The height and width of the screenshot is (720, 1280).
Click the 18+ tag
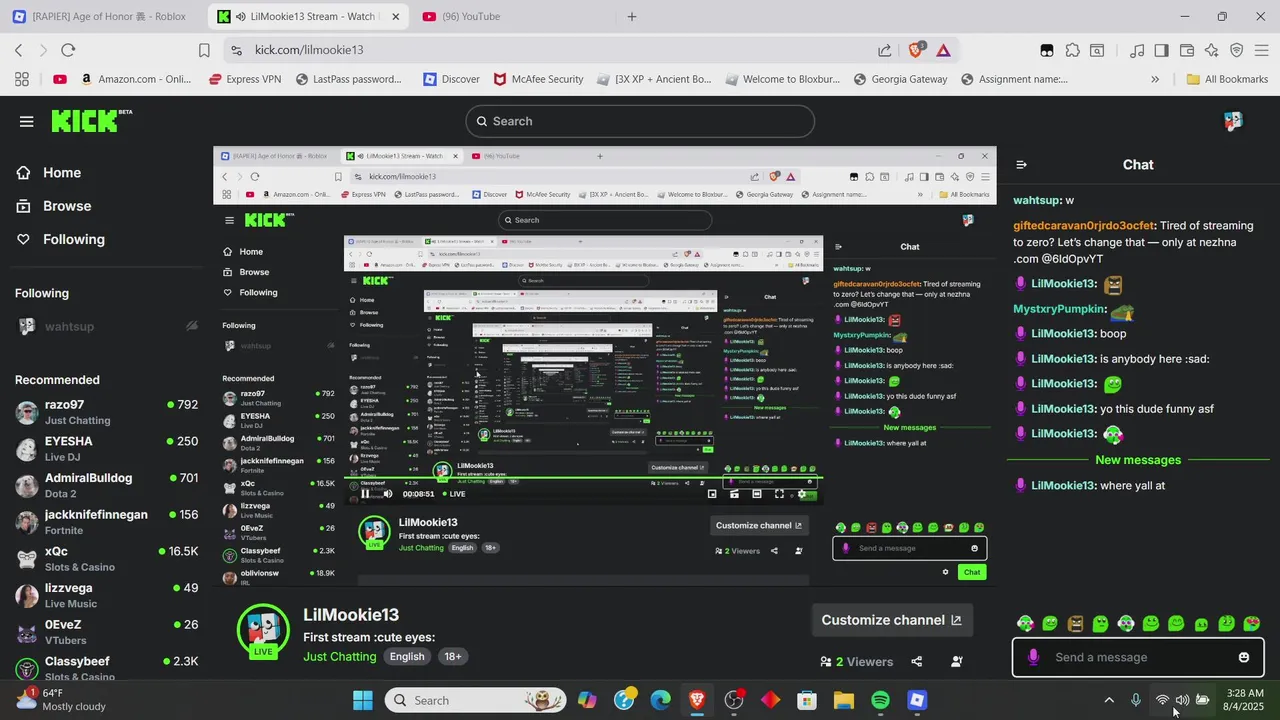[x=453, y=656]
